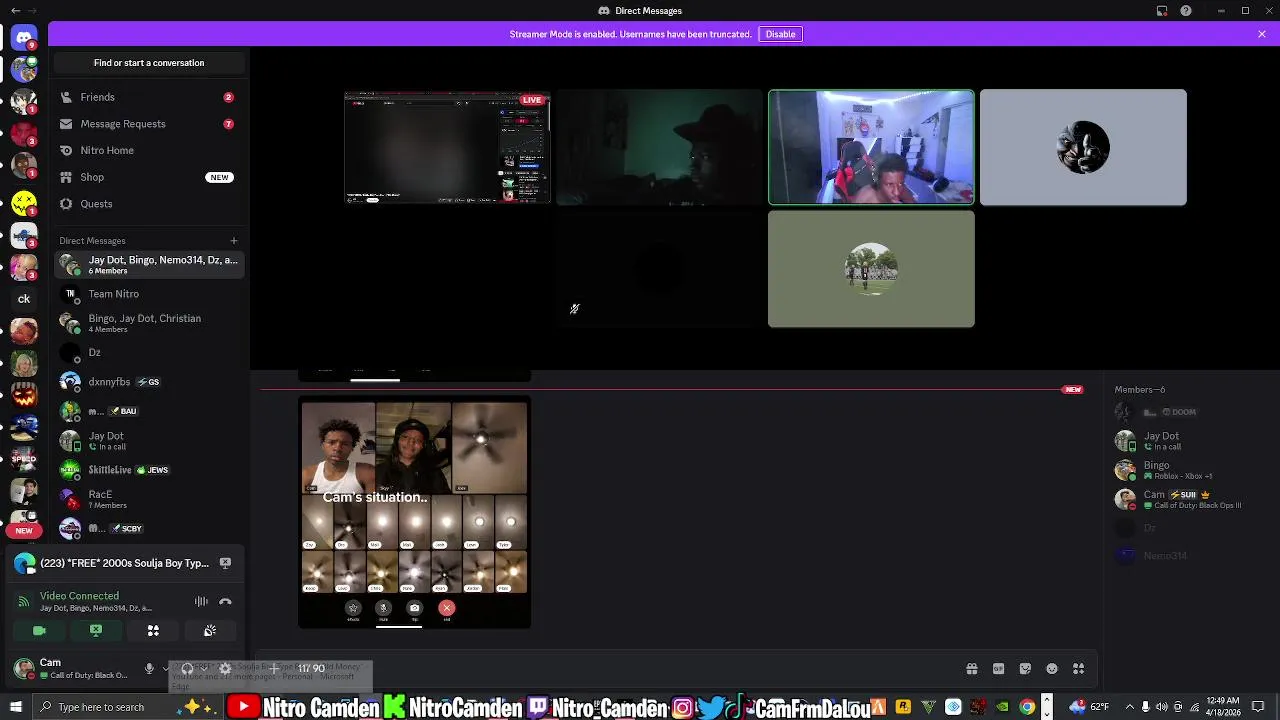The image size is (1280, 720).
Task: Toggle screen share in voice panel
Action: tap(96, 631)
